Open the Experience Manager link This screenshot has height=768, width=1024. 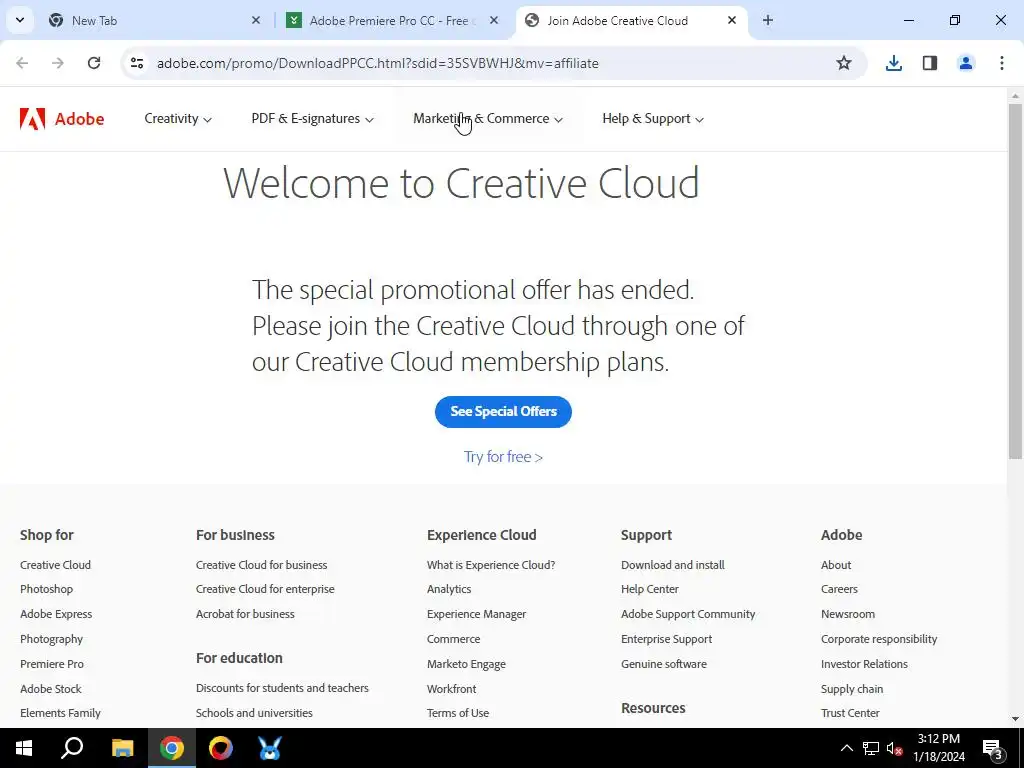pos(476,614)
